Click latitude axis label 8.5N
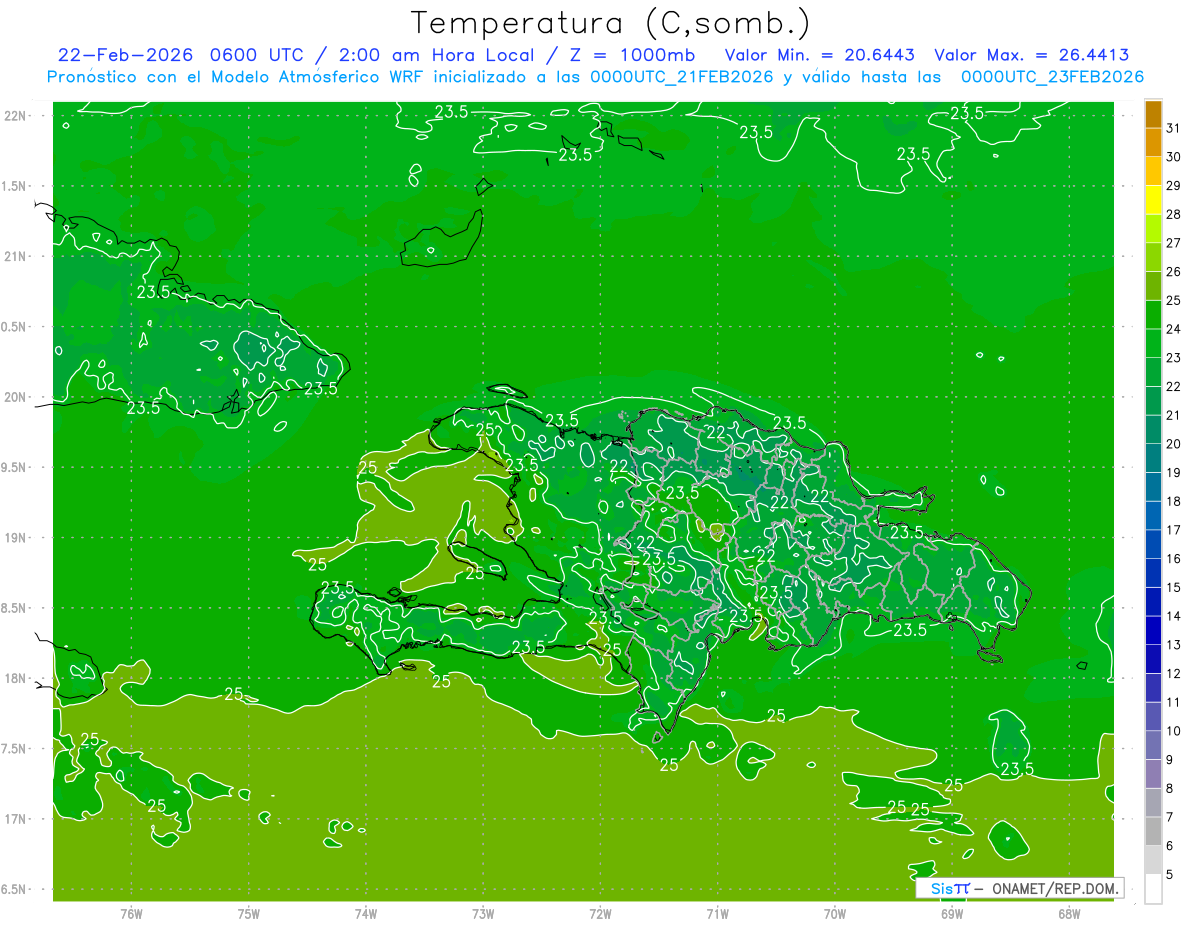This screenshot has width=1200, height=927. click(15, 608)
